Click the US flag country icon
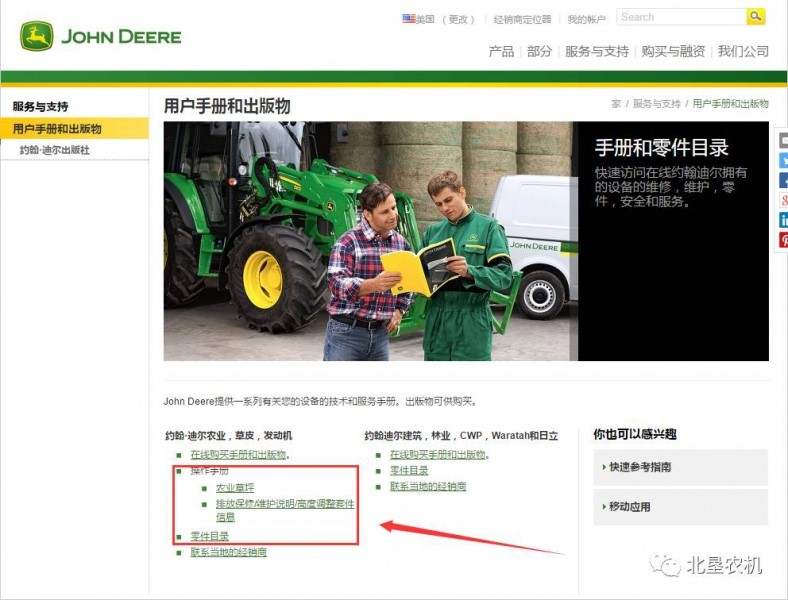 [x=409, y=19]
